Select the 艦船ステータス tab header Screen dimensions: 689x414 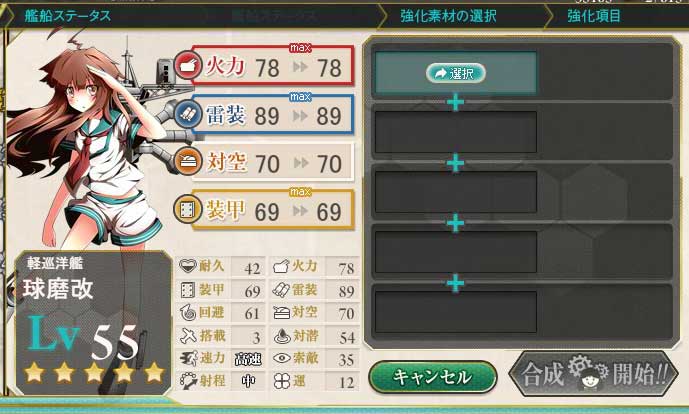point(67,16)
